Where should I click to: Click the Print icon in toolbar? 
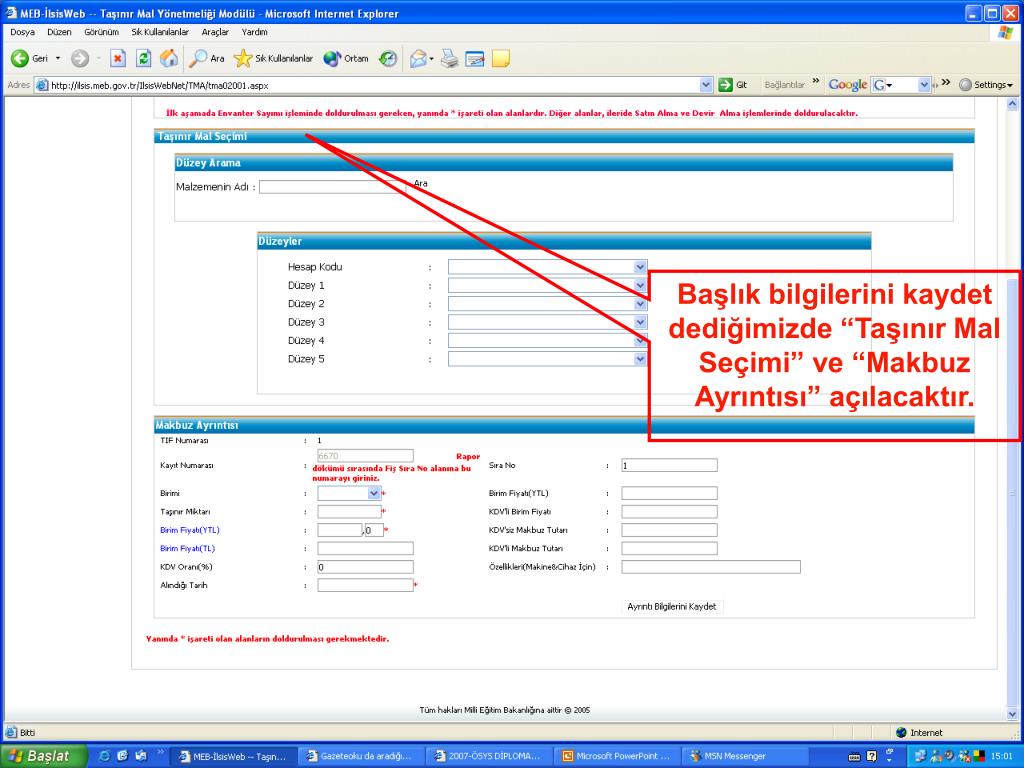(449, 58)
